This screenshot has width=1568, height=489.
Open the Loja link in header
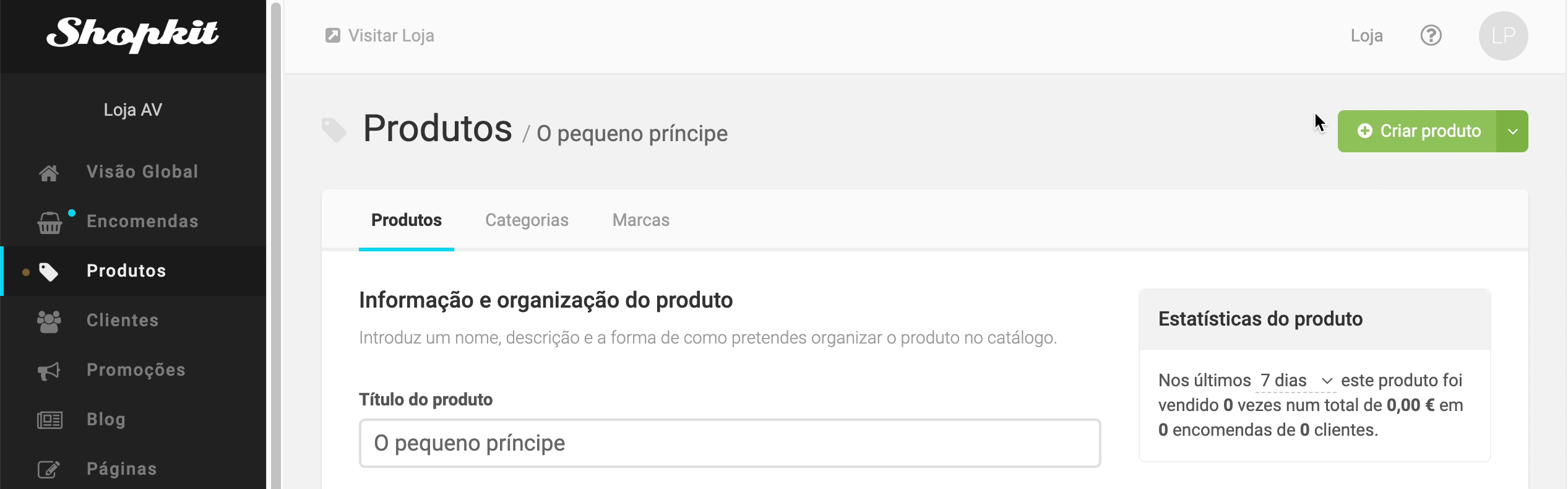1366,36
